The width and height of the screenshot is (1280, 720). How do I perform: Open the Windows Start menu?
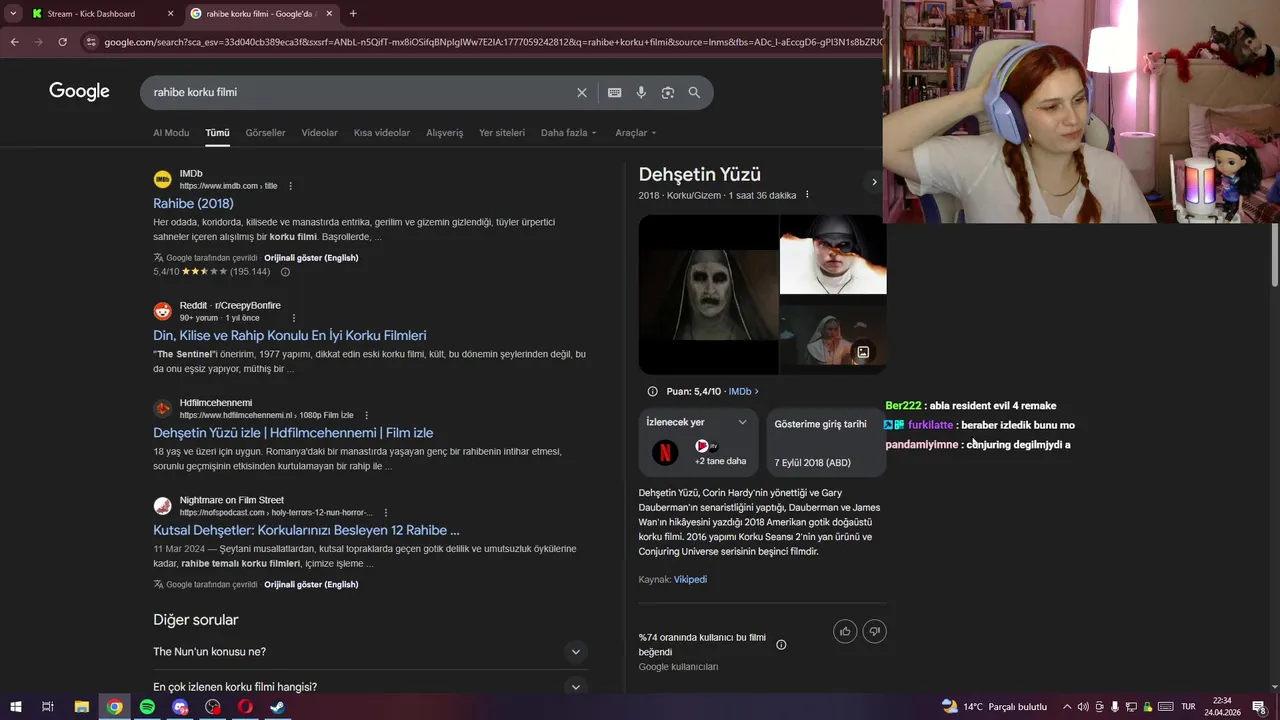[x=15, y=707]
